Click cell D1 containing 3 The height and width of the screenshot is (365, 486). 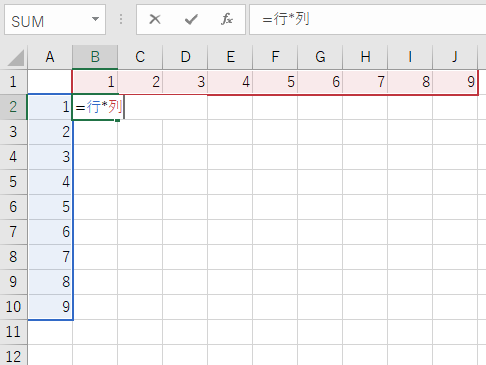[185, 82]
